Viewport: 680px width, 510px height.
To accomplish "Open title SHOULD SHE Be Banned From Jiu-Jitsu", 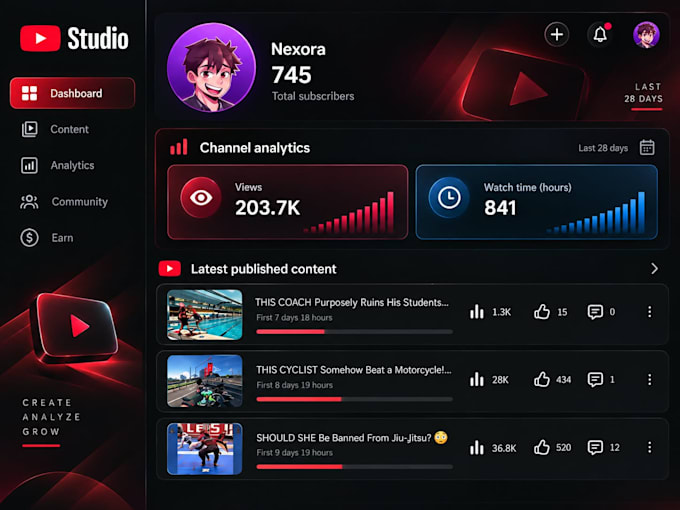I will (352, 438).
